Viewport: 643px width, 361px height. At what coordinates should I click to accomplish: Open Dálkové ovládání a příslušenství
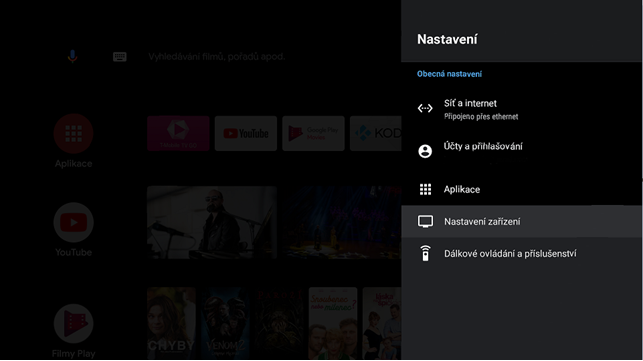click(x=521, y=254)
